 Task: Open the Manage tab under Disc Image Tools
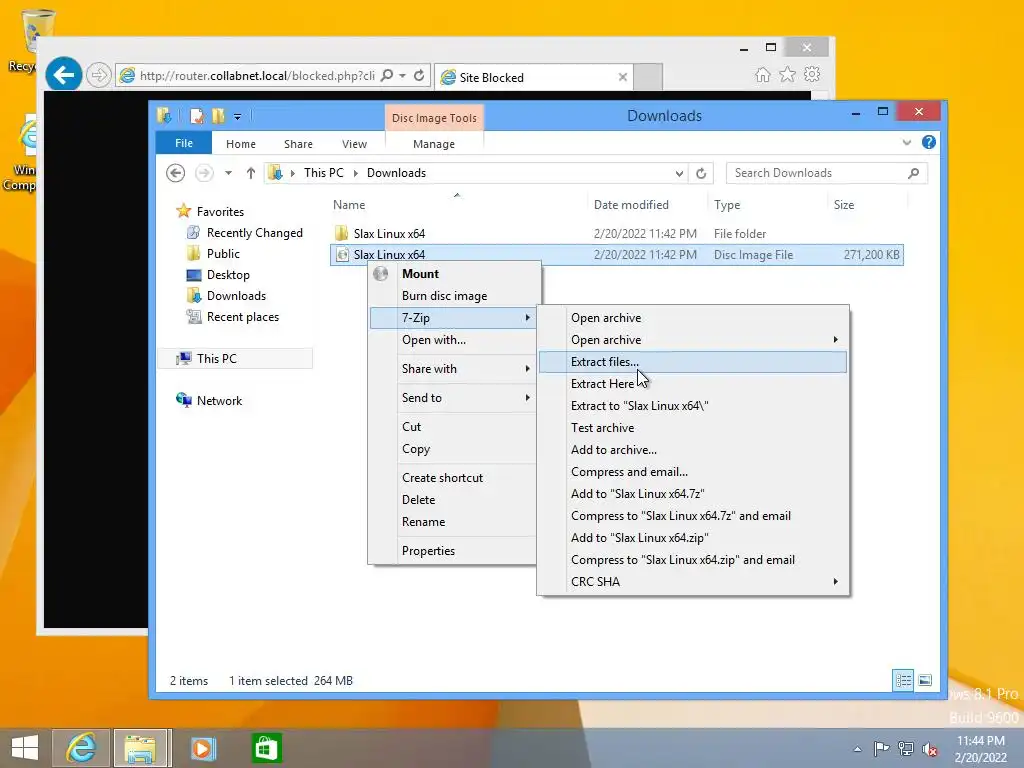(434, 144)
